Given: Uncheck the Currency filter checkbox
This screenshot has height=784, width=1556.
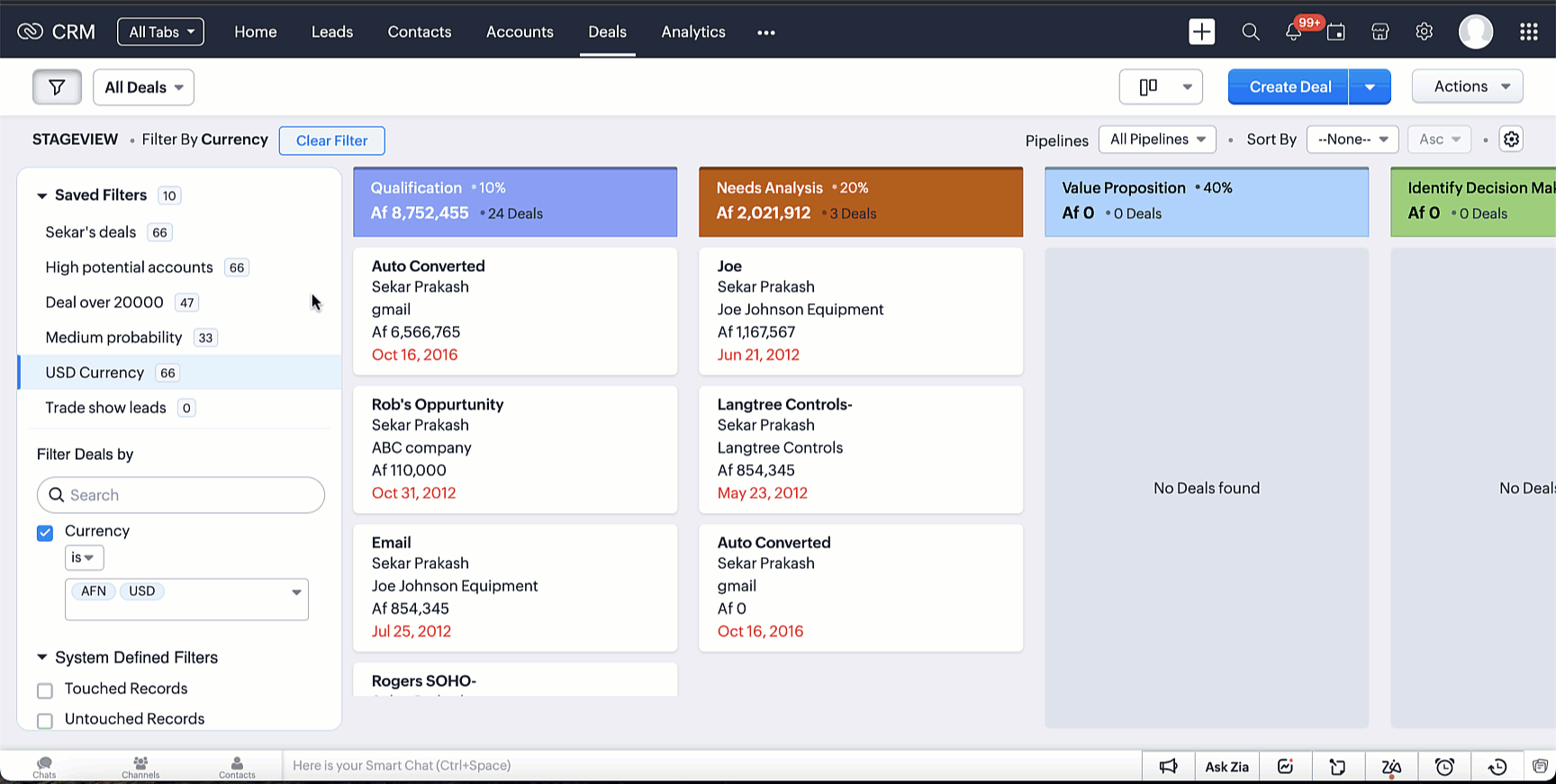Looking at the screenshot, I should coord(45,533).
